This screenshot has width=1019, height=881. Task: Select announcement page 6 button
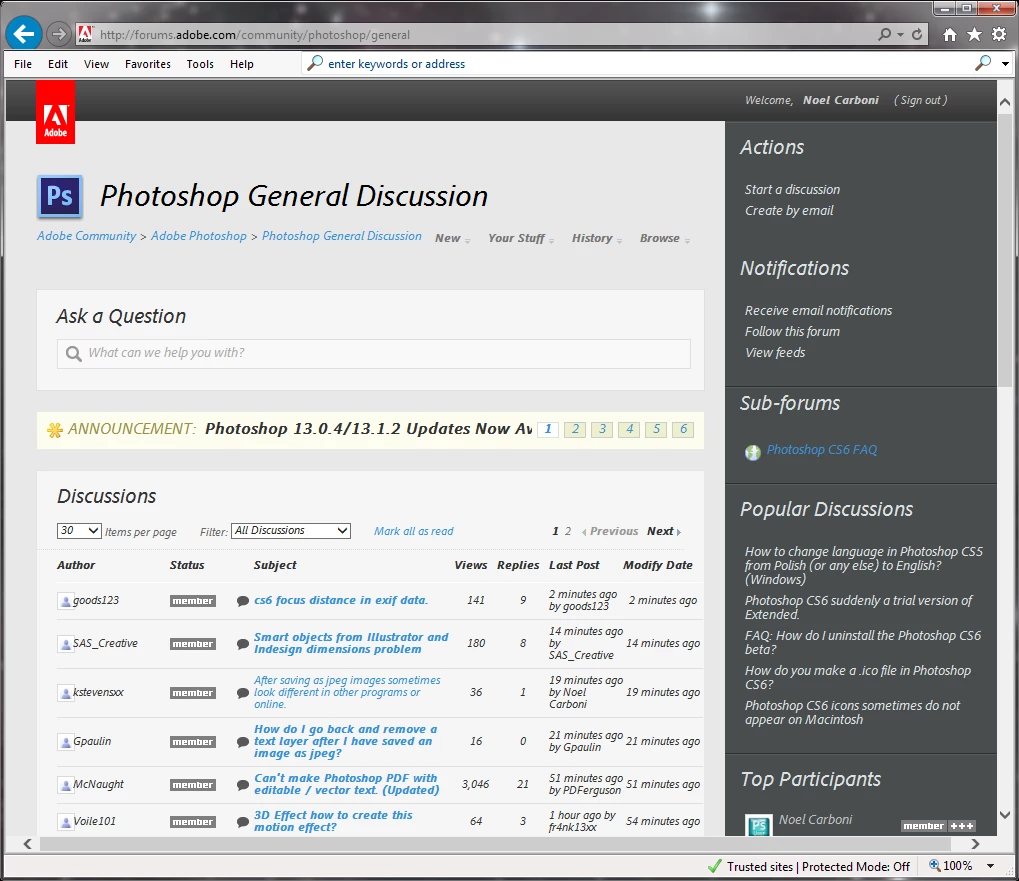click(x=683, y=429)
